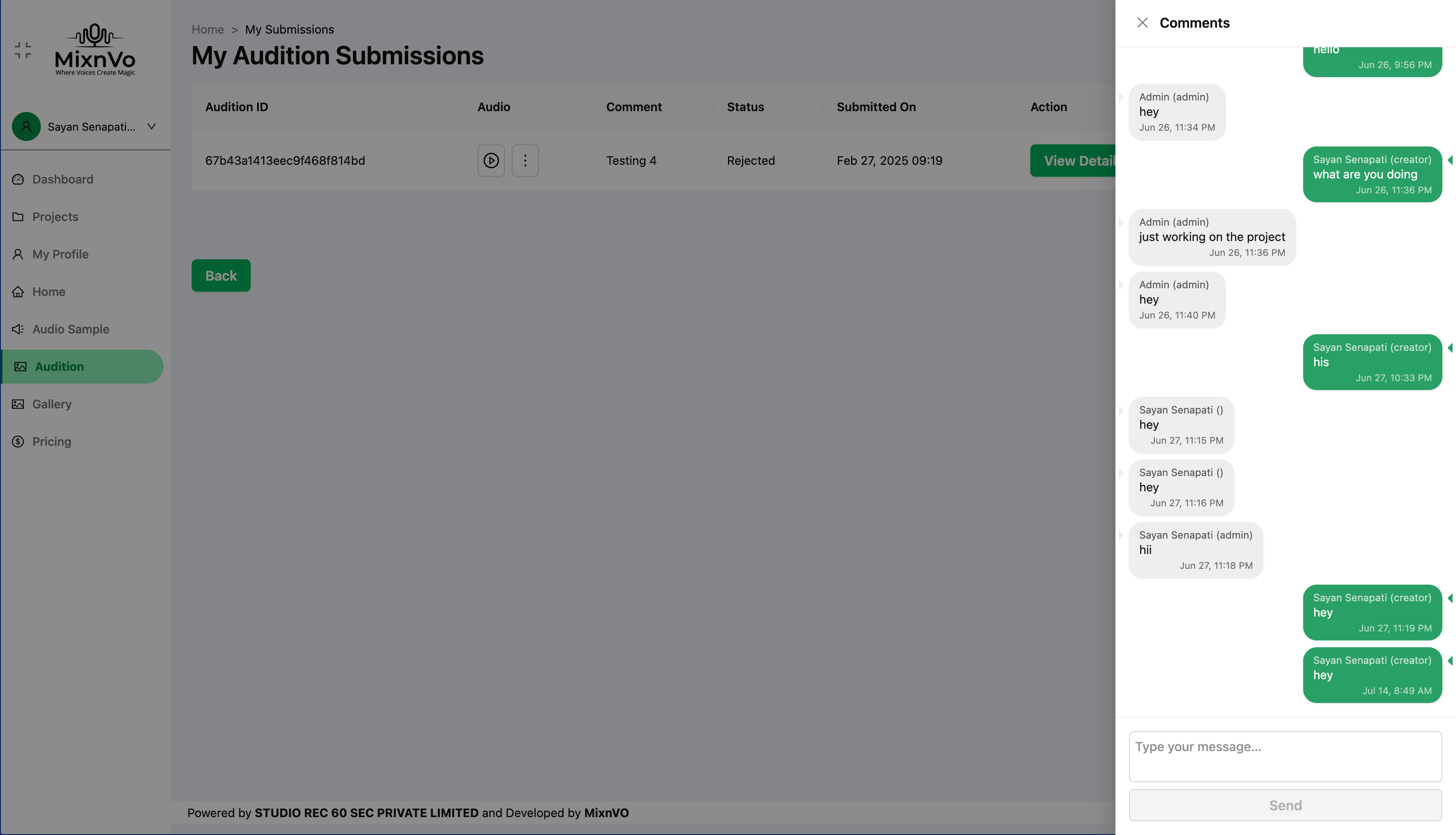Click the Home breadcrumb link

(207, 29)
